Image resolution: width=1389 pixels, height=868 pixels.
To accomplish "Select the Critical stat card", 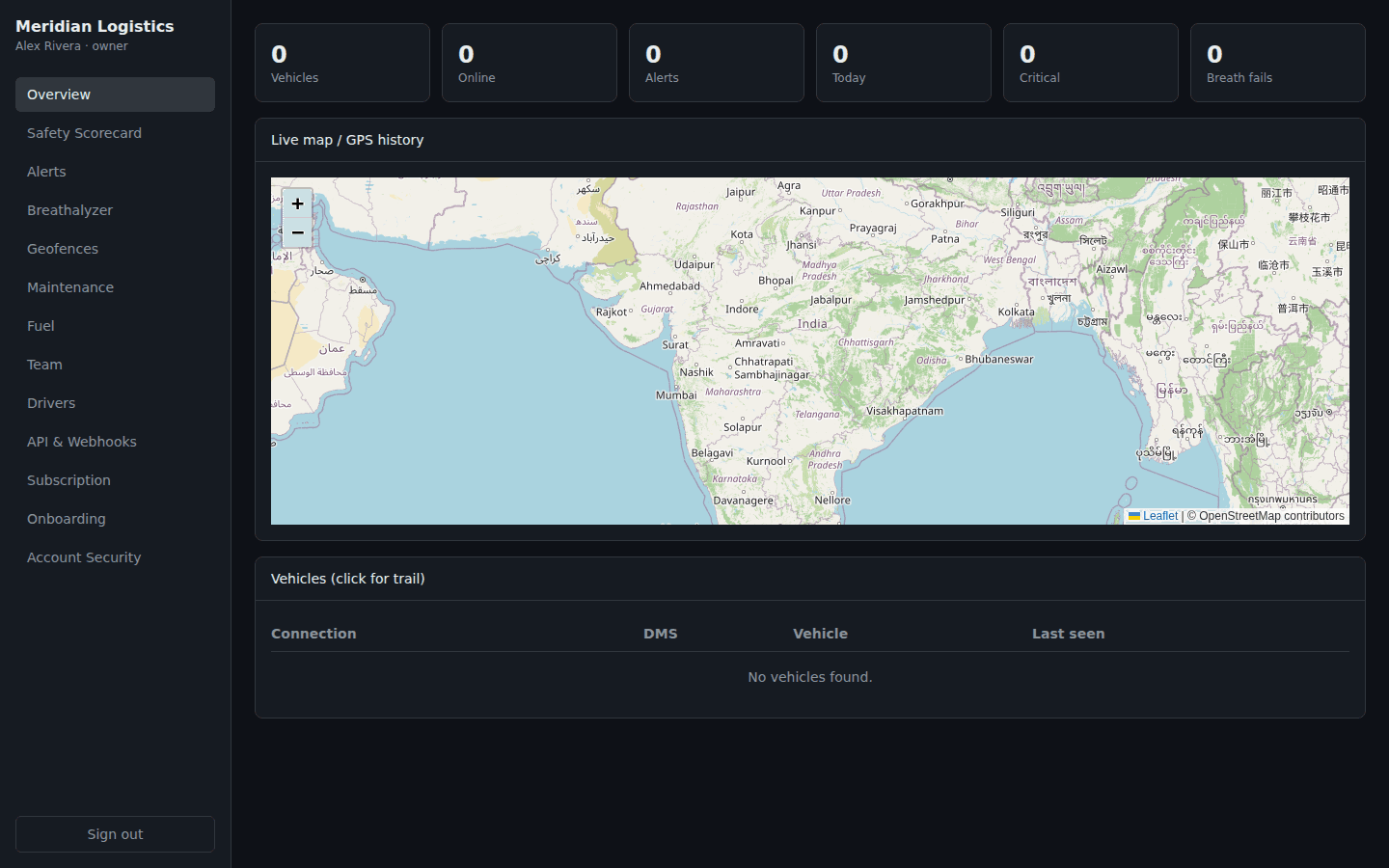I will pos(1091,63).
